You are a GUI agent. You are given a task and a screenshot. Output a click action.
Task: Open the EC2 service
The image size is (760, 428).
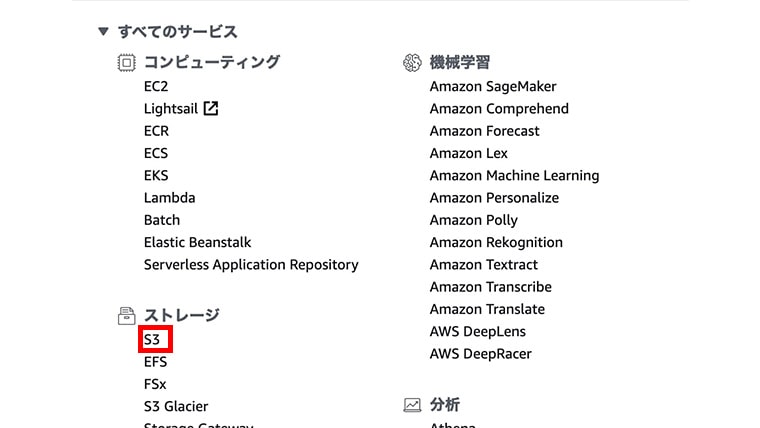coord(156,86)
